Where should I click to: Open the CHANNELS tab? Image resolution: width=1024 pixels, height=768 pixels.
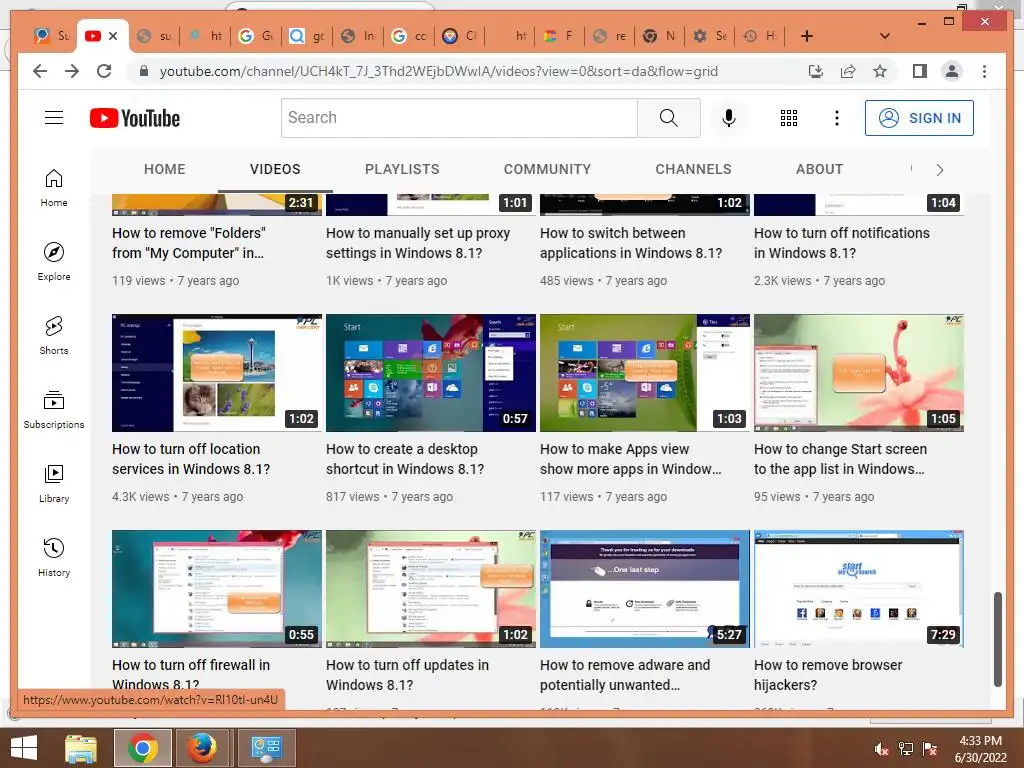coord(693,169)
